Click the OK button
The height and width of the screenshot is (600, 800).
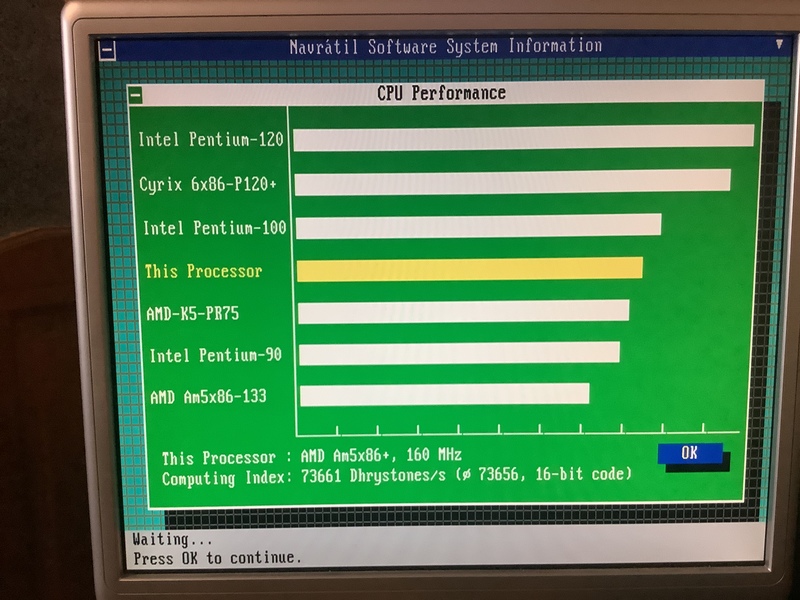click(690, 453)
